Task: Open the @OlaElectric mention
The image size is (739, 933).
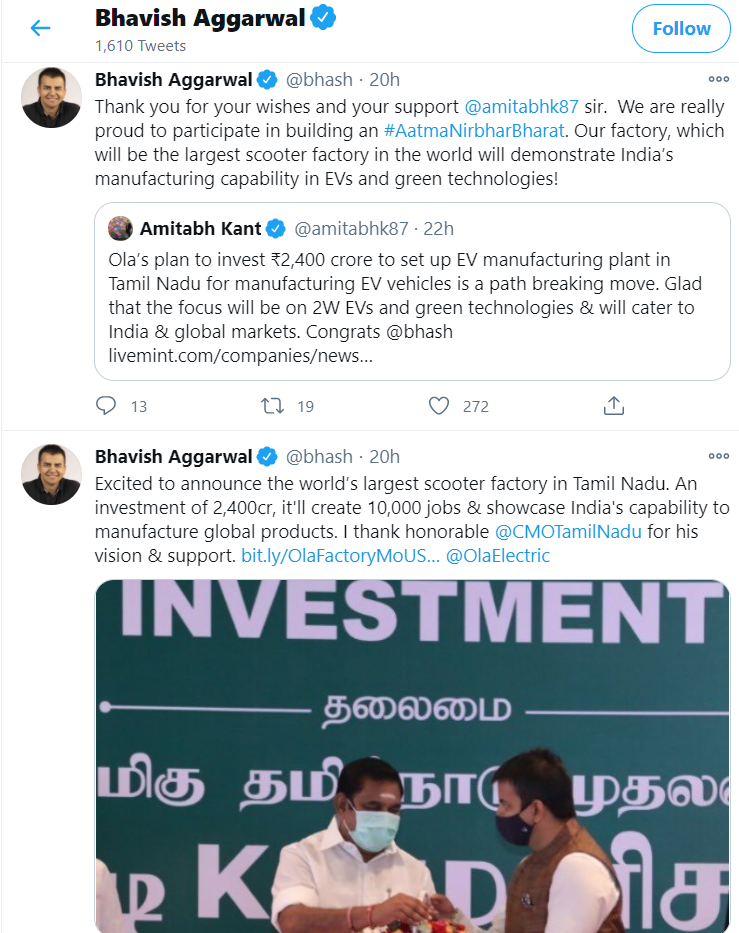Action: [x=497, y=556]
